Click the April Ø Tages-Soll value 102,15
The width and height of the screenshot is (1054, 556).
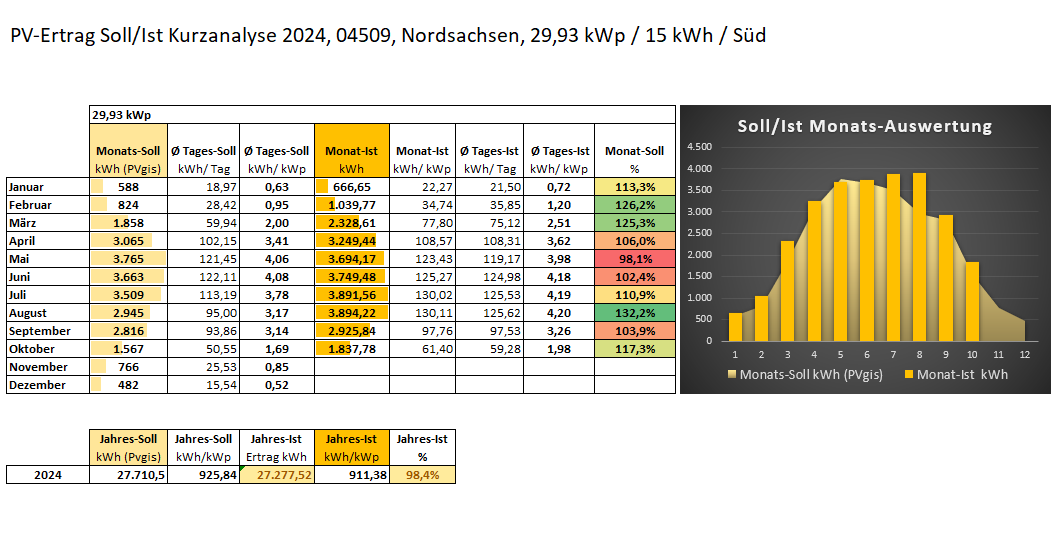tap(203, 241)
